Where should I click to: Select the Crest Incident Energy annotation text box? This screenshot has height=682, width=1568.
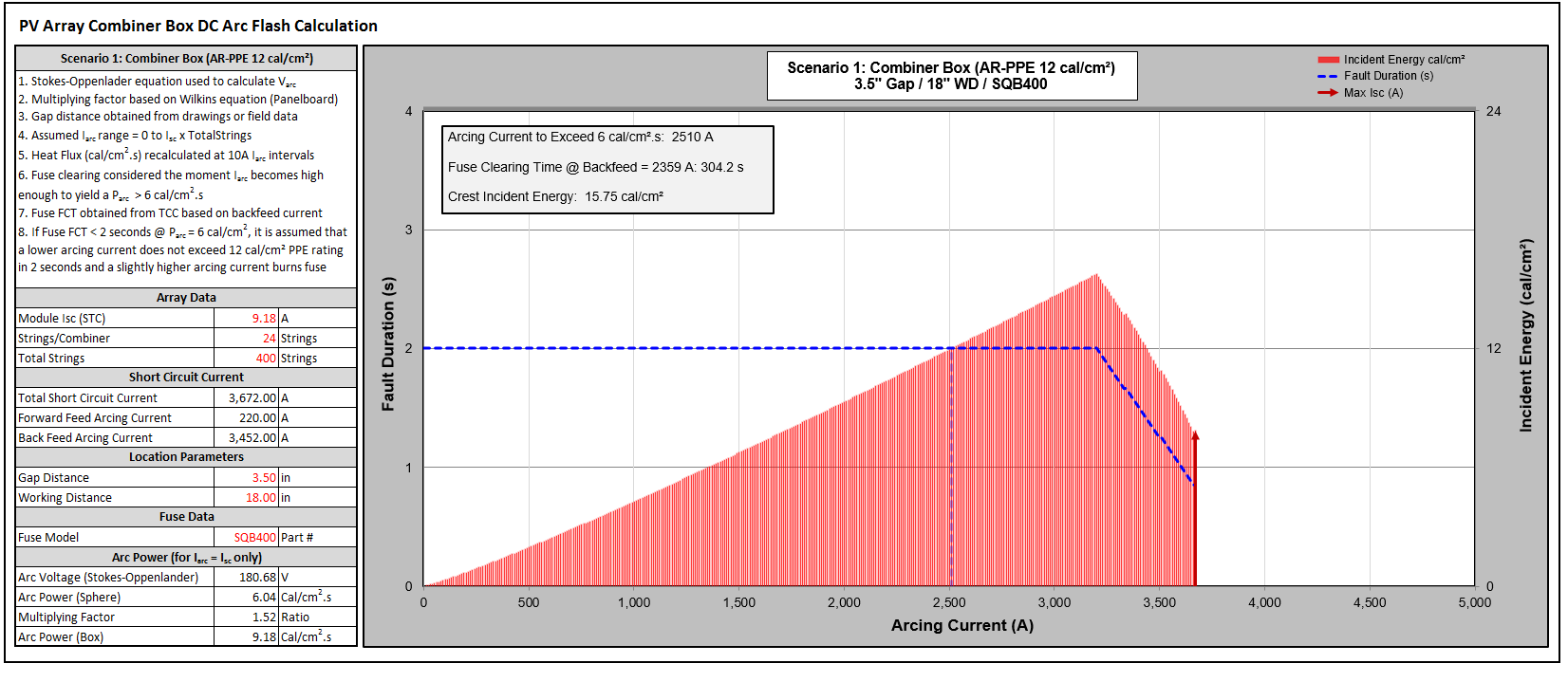pyautogui.click(x=607, y=169)
